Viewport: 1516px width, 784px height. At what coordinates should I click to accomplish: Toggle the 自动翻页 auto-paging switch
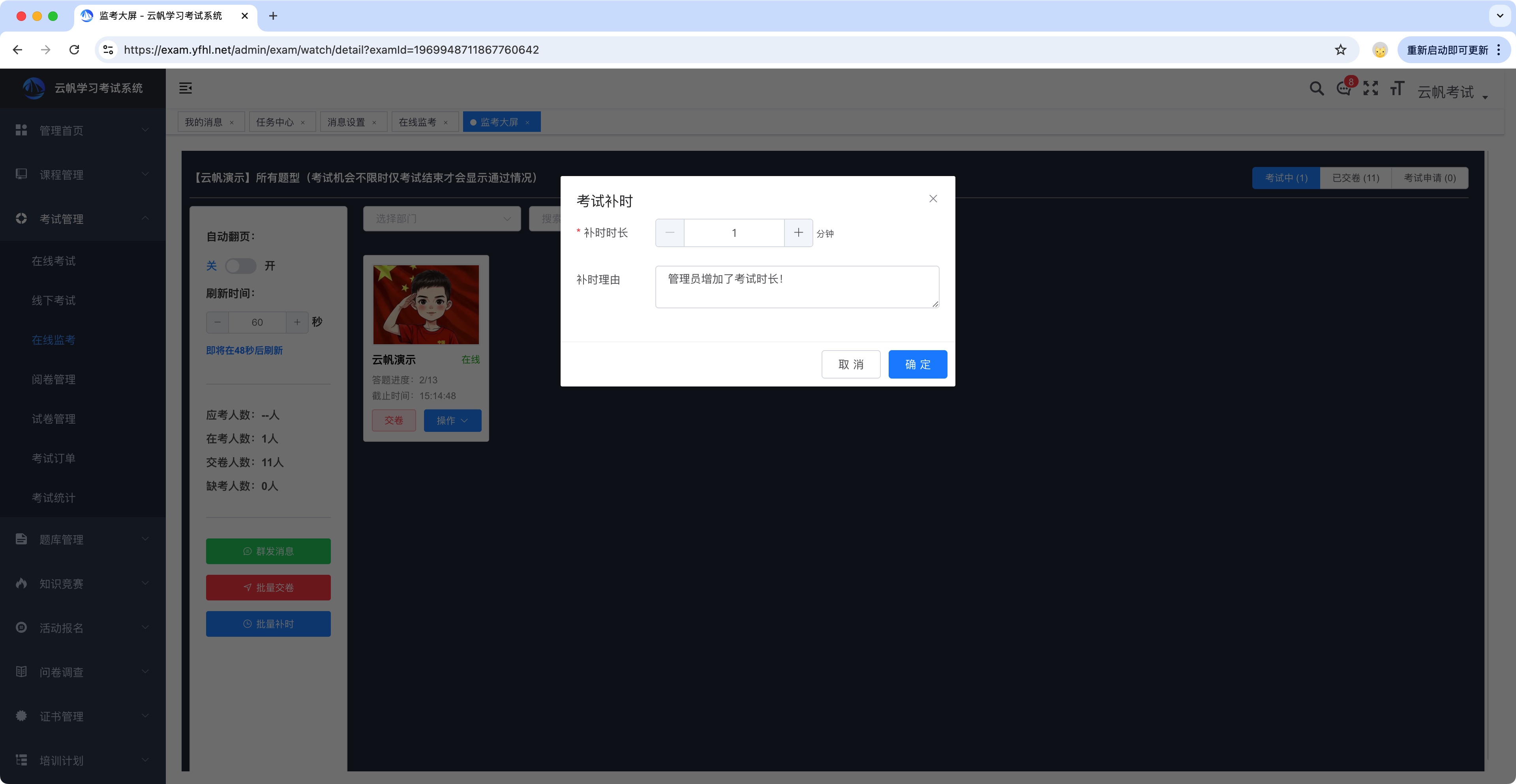pyautogui.click(x=240, y=266)
